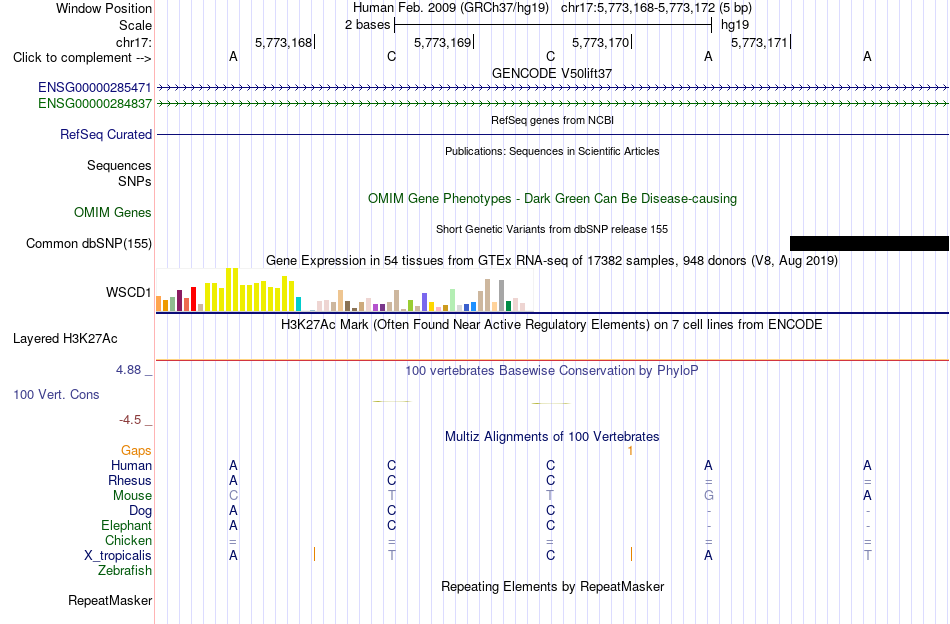Click the hg19 label beside scale bar
Viewport: 950px width, 624px height.
tap(735, 25)
